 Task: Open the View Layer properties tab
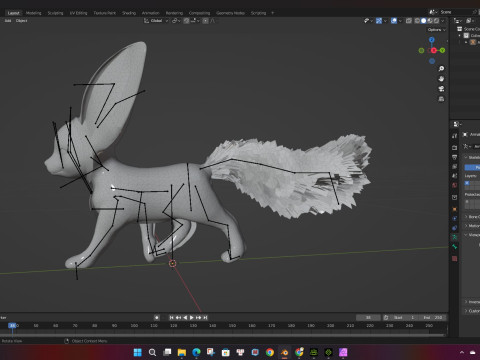tap(455, 166)
